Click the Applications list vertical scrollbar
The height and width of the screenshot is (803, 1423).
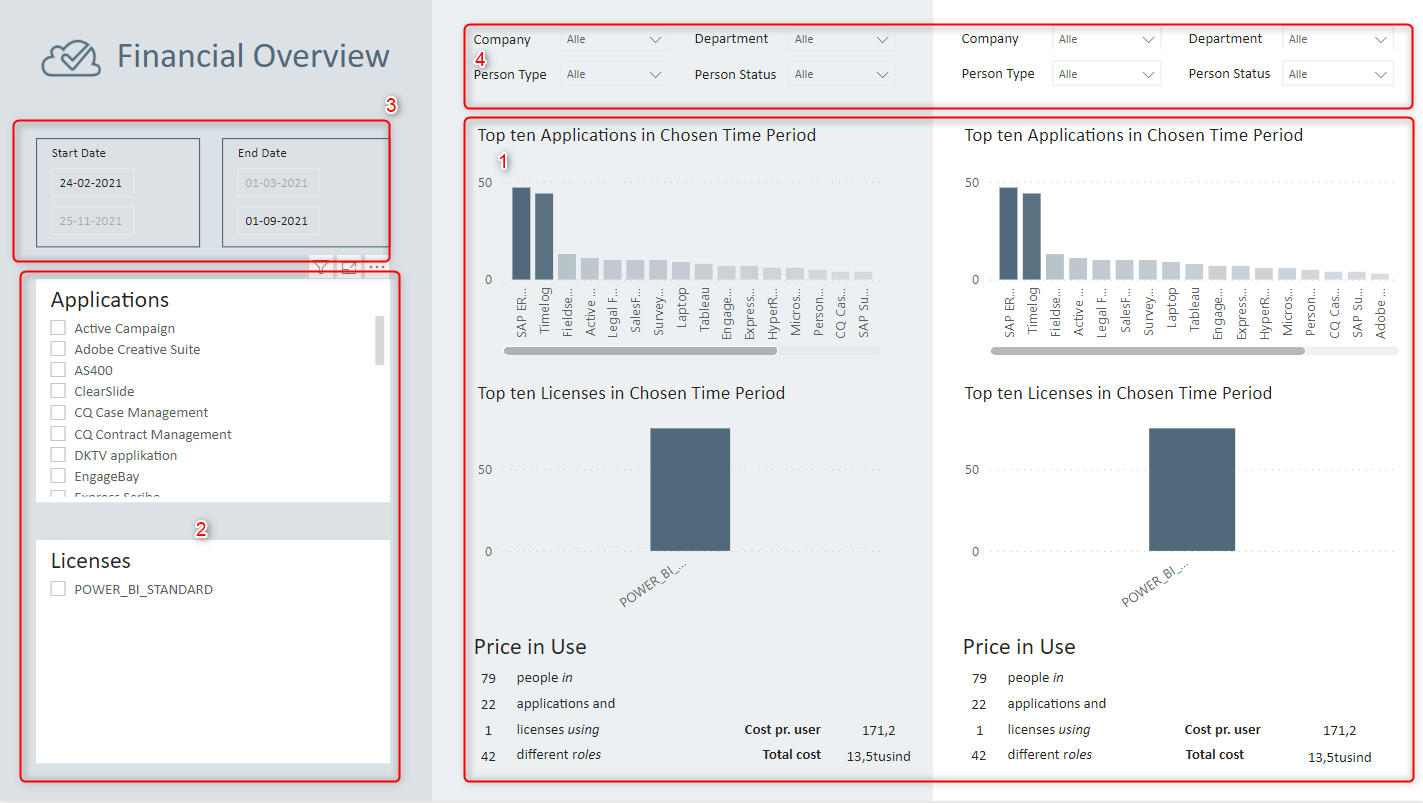(379, 340)
